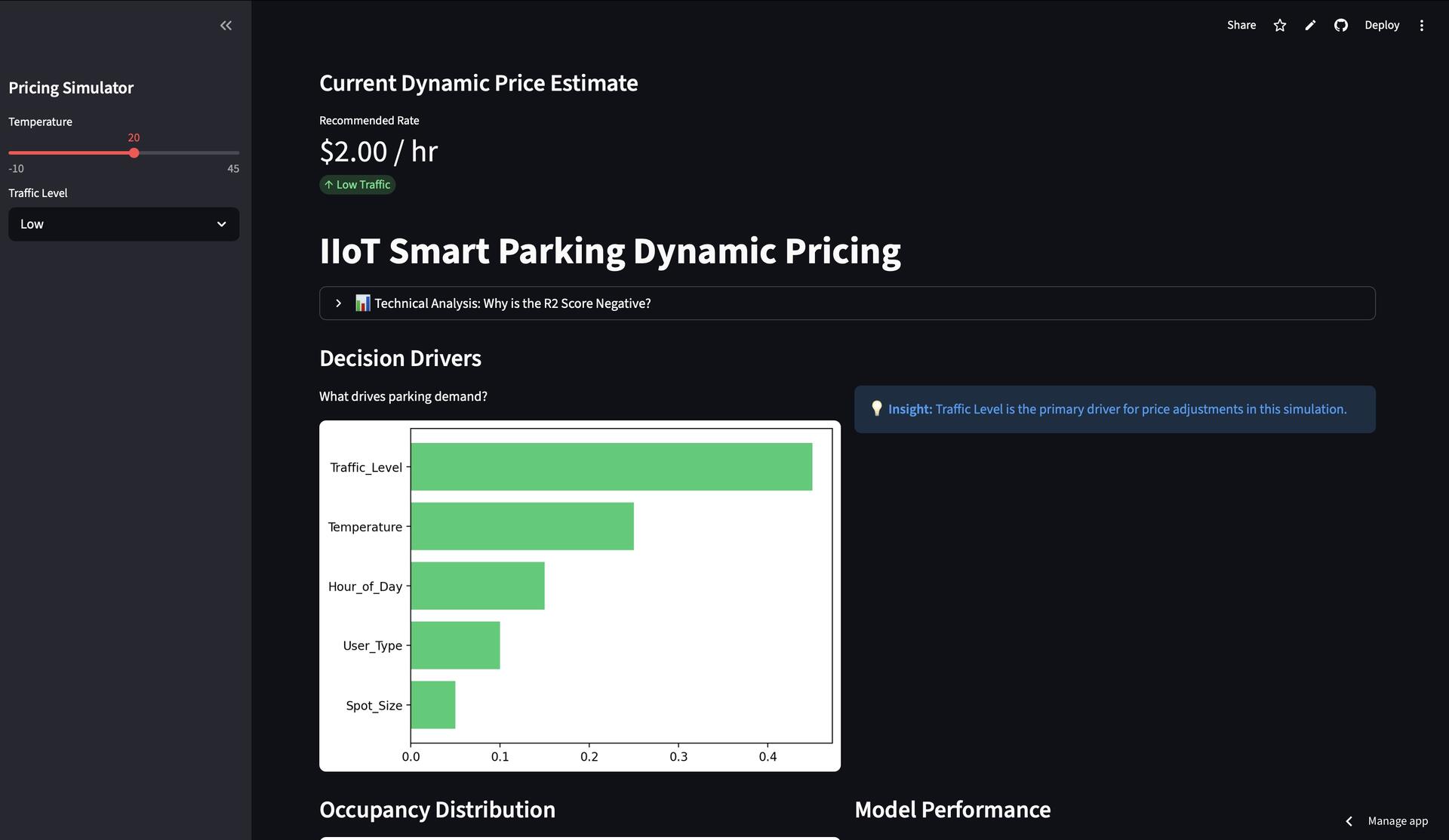Screen dimensions: 1449x840
Task: Click the Share button
Action: coord(1241,25)
